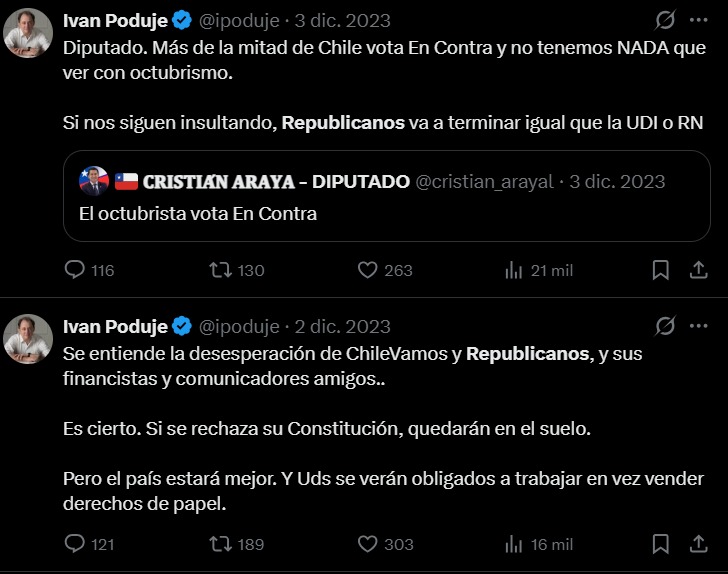Like the tweet with 263 likes
This screenshot has width=728, height=574.
click(x=368, y=270)
